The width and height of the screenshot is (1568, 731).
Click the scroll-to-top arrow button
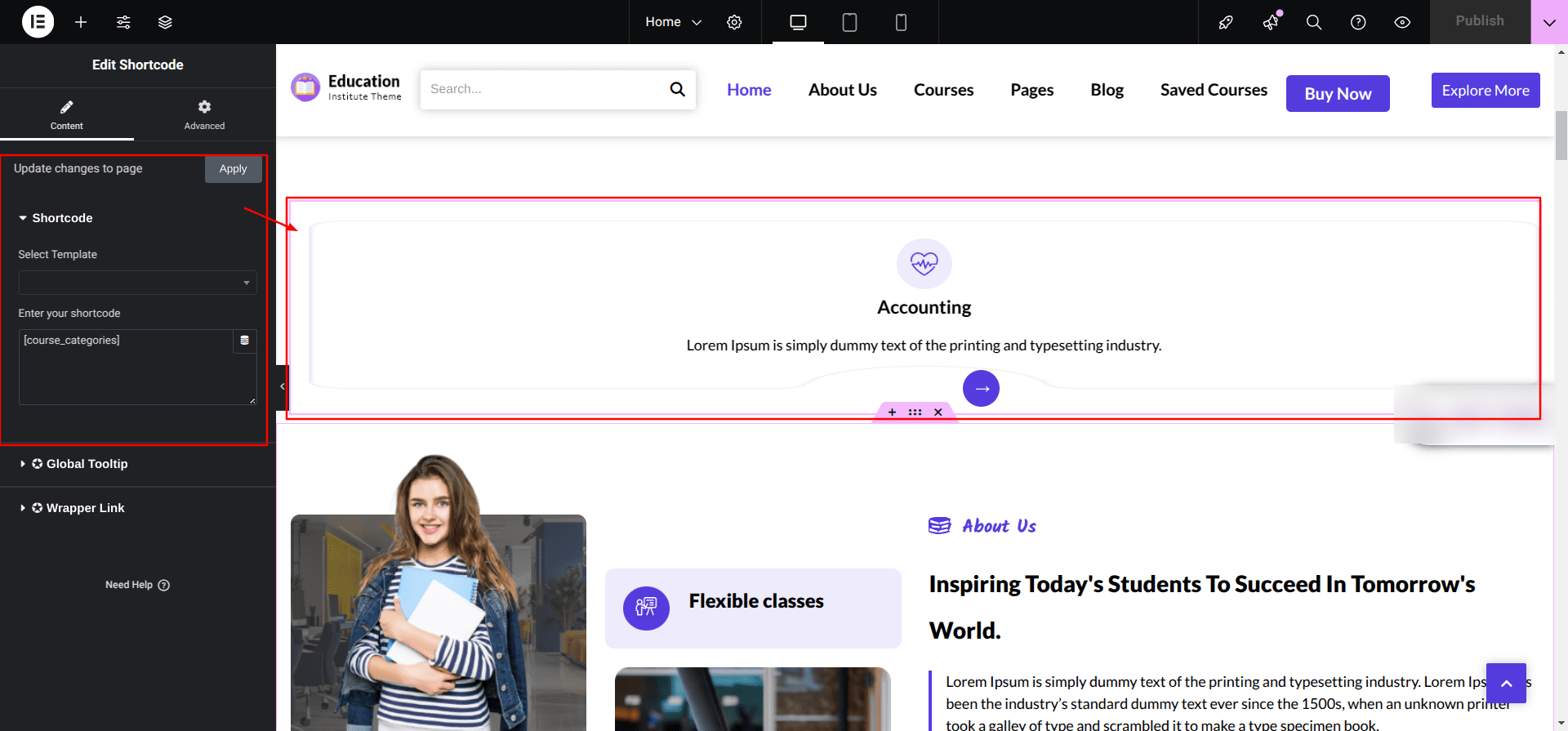pos(1506,683)
